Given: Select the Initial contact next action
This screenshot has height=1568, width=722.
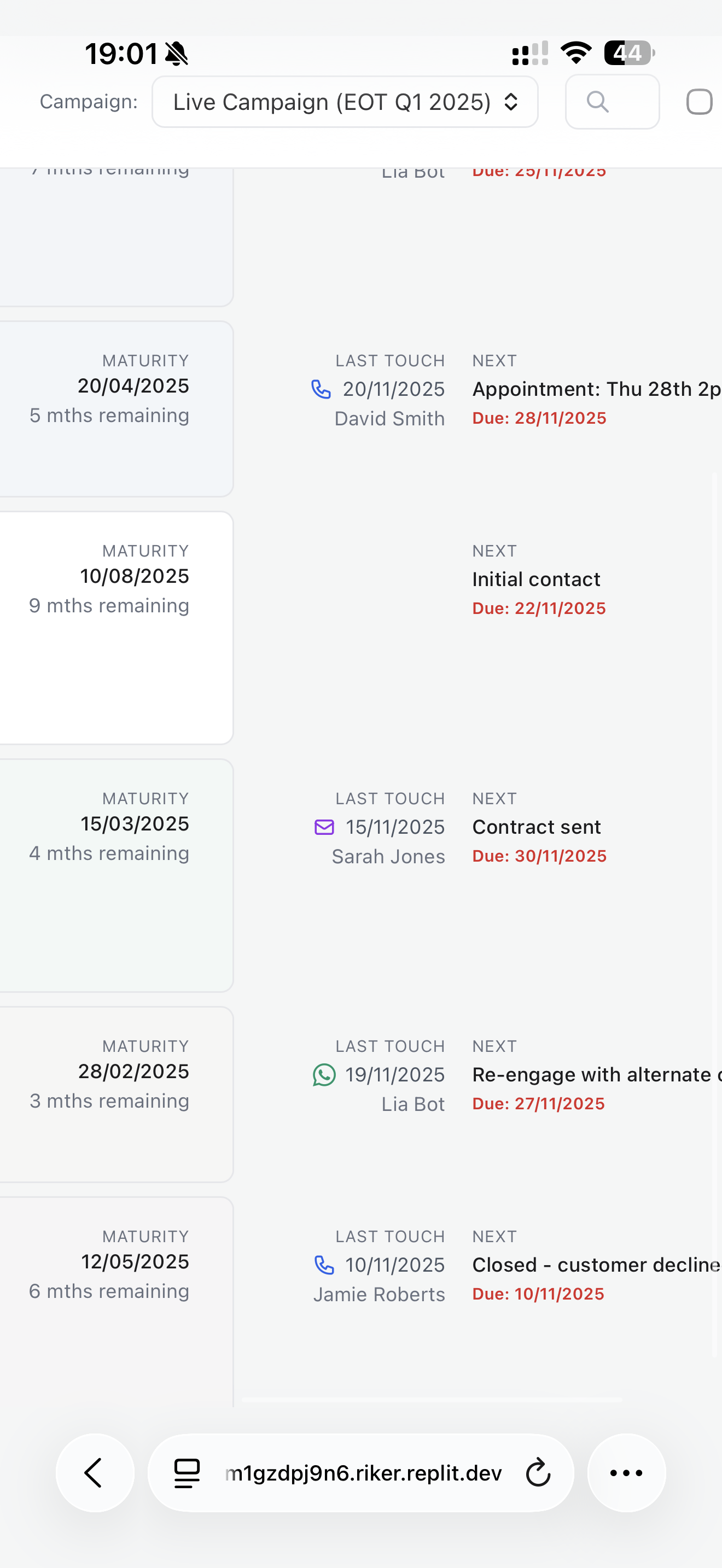Looking at the screenshot, I should (537, 579).
